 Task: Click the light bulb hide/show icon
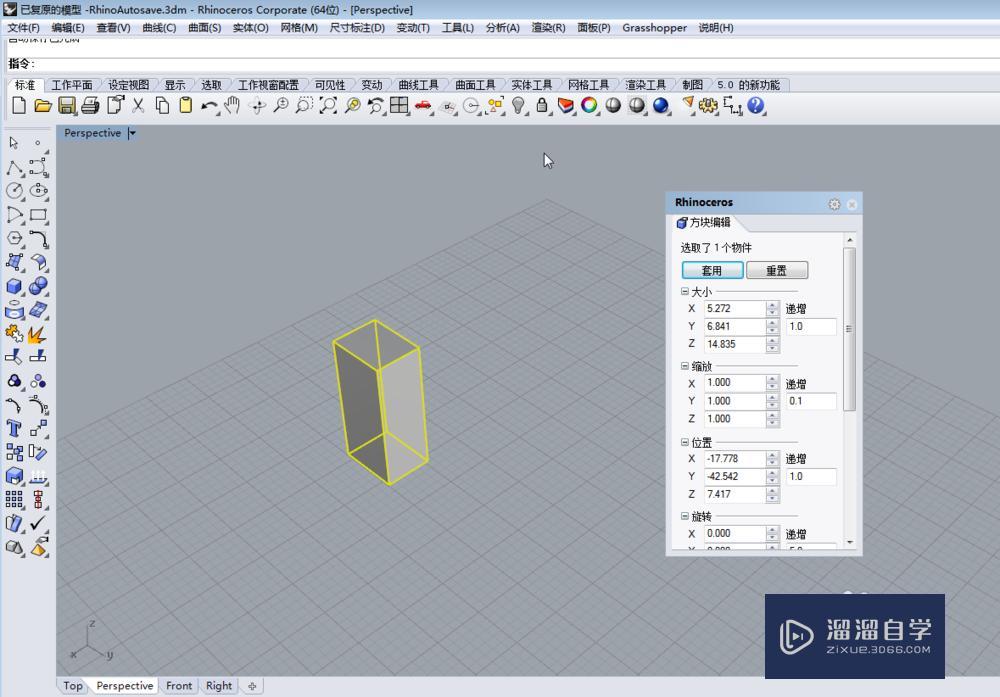click(x=518, y=105)
